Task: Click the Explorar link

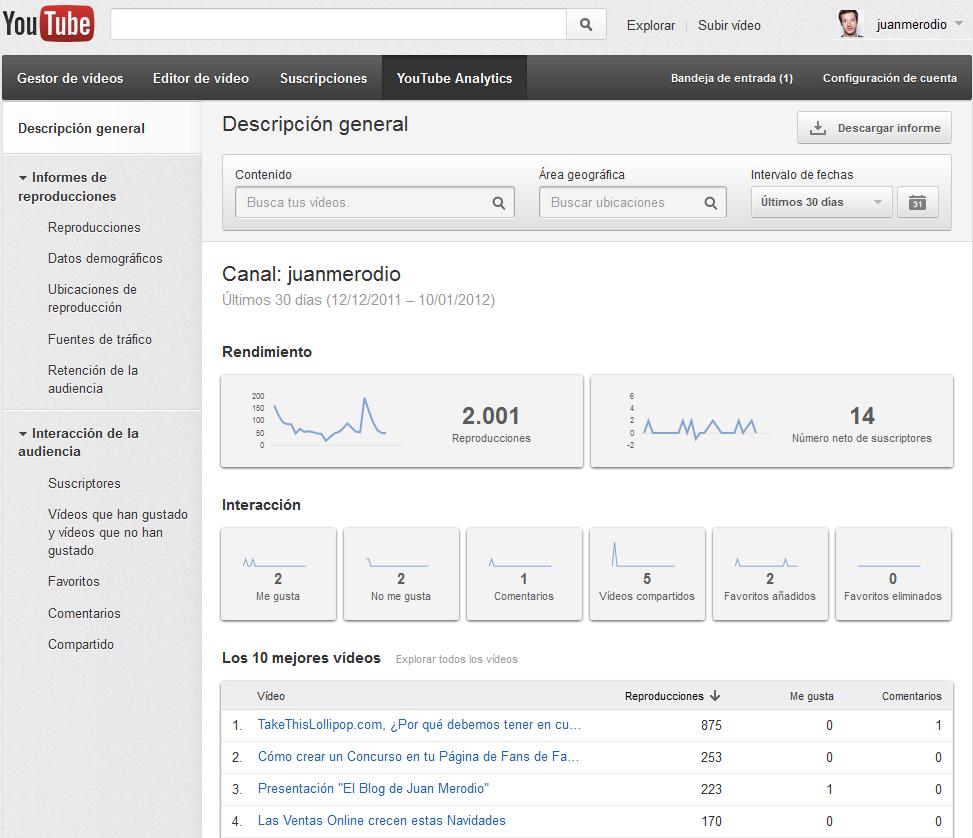Action: tap(650, 25)
